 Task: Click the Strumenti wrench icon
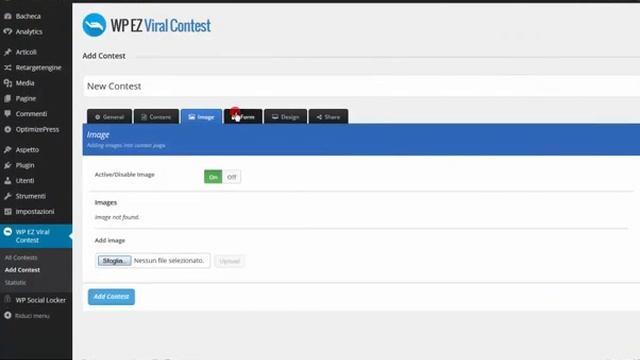point(7,196)
